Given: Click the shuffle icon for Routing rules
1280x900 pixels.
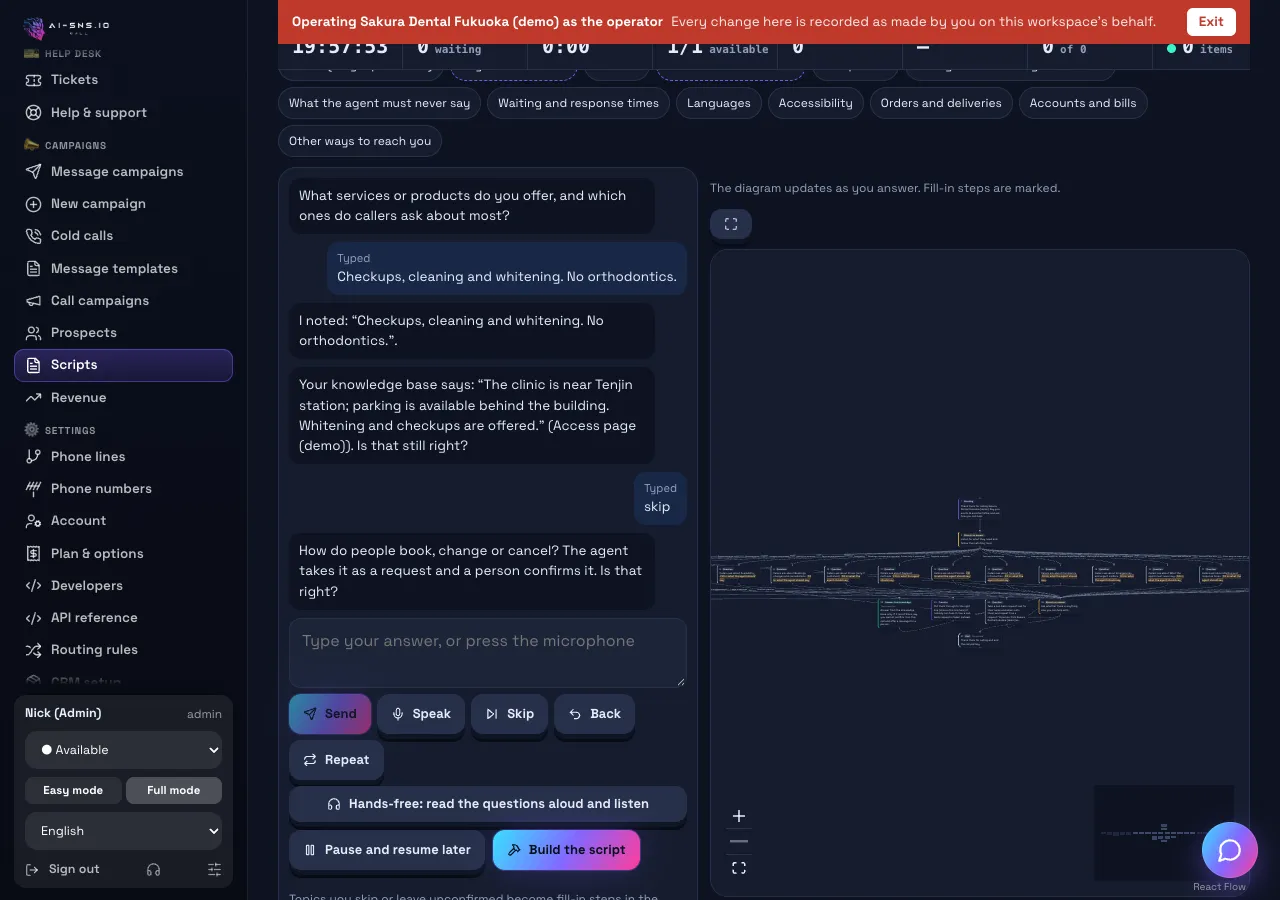Looking at the screenshot, I should pyautogui.click(x=34, y=650).
